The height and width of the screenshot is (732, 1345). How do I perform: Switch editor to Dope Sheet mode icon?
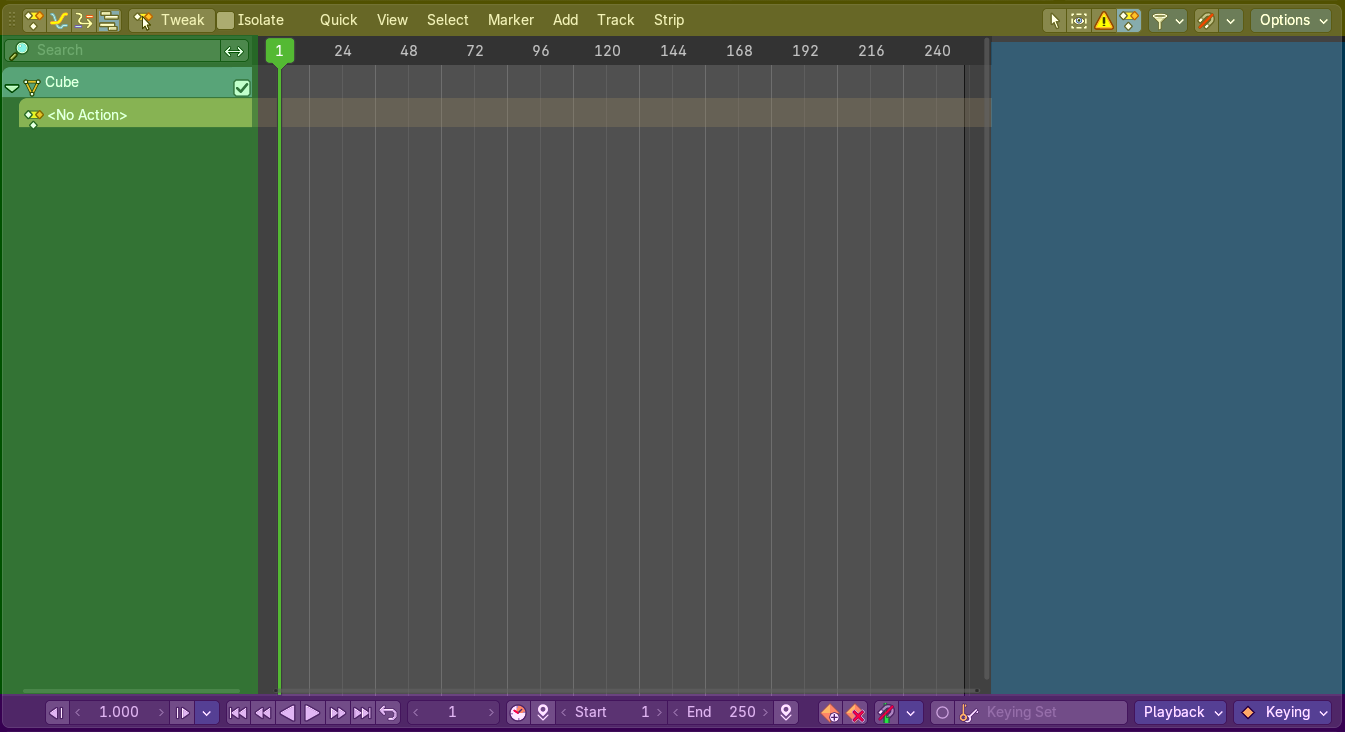(34, 20)
